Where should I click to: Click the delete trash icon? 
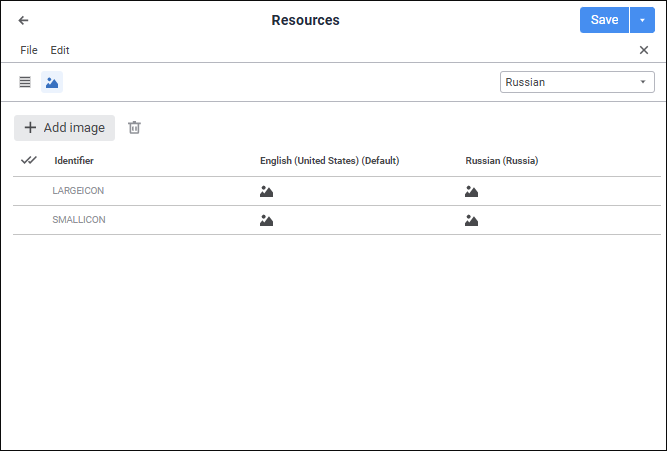point(135,128)
